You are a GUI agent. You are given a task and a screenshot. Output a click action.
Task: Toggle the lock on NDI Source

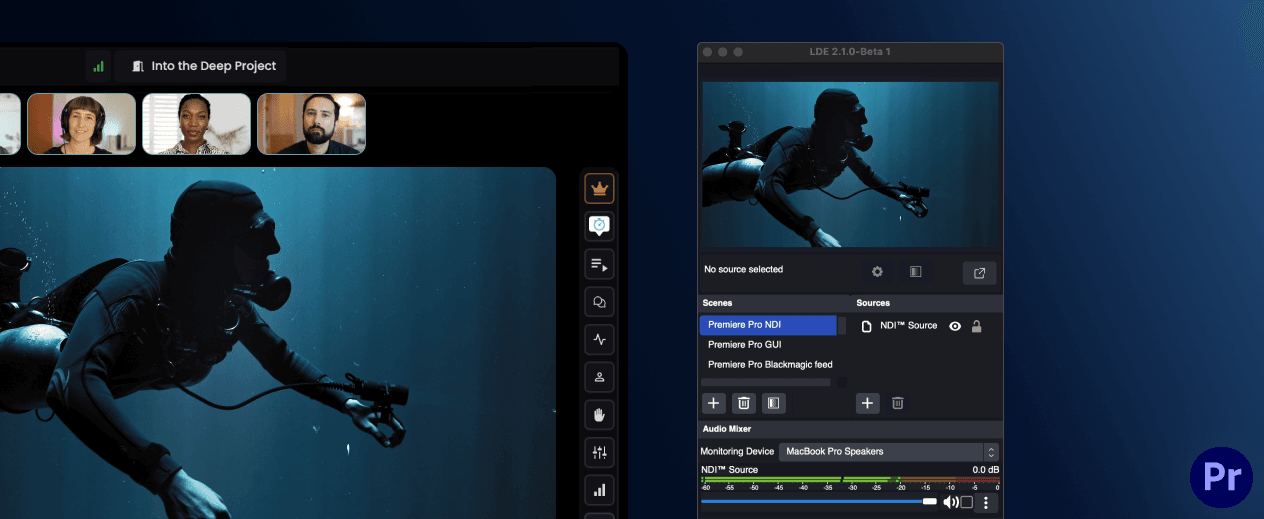coord(976,326)
